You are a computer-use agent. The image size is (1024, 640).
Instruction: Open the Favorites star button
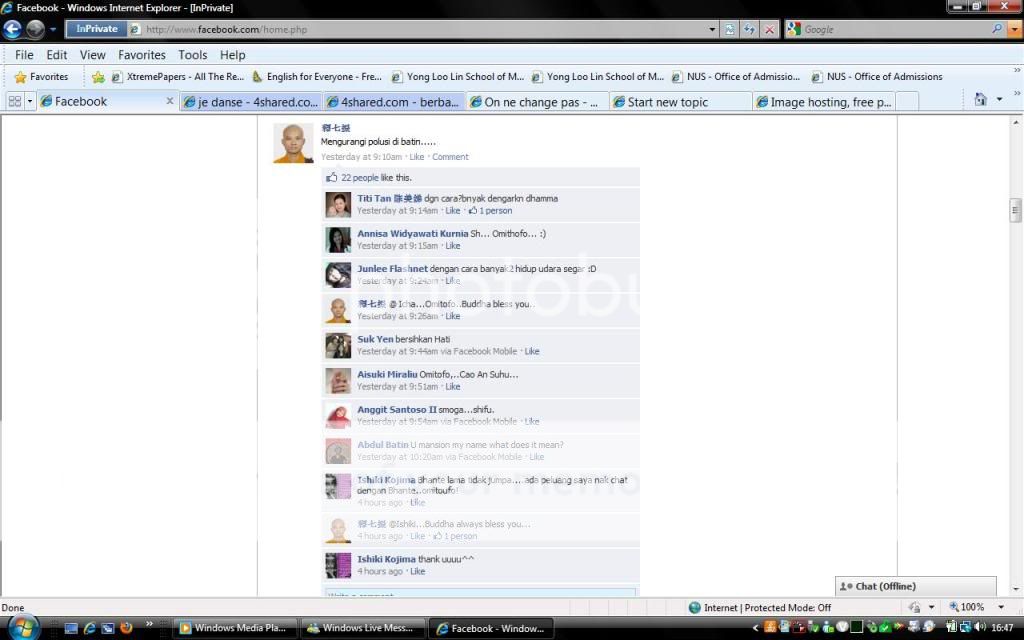point(41,77)
